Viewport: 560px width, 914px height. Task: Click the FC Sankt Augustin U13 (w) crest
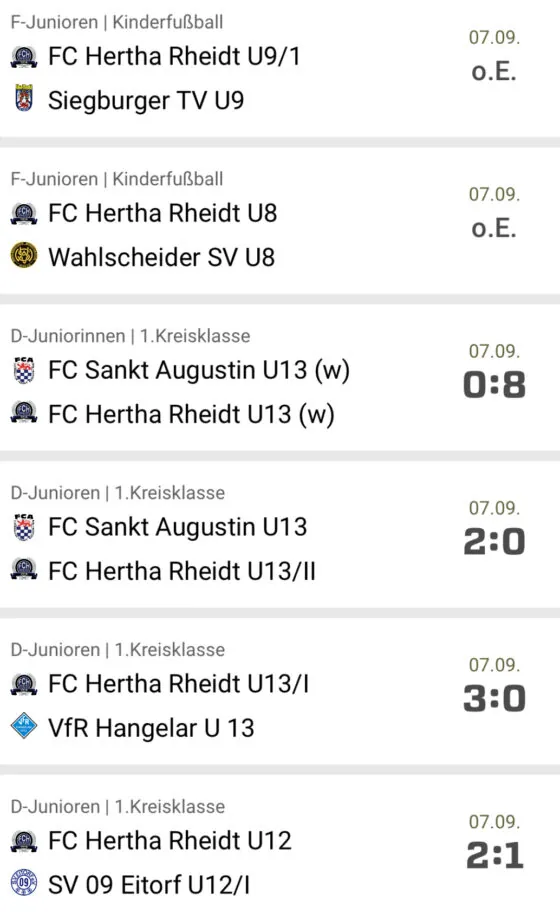(24, 370)
